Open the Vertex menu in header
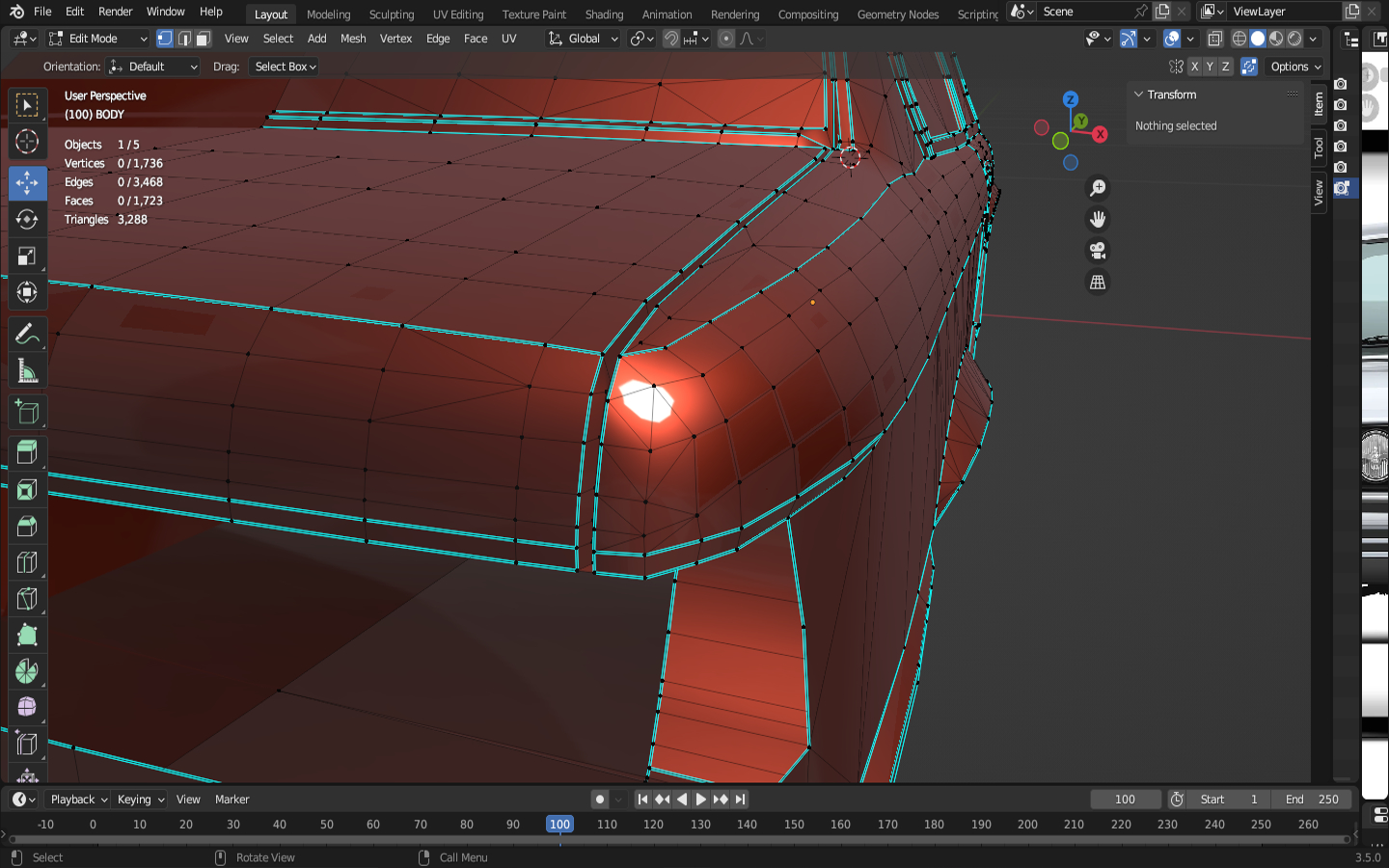Image resolution: width=1389 pixels, height=868 pixels. [x=395, y=39]
